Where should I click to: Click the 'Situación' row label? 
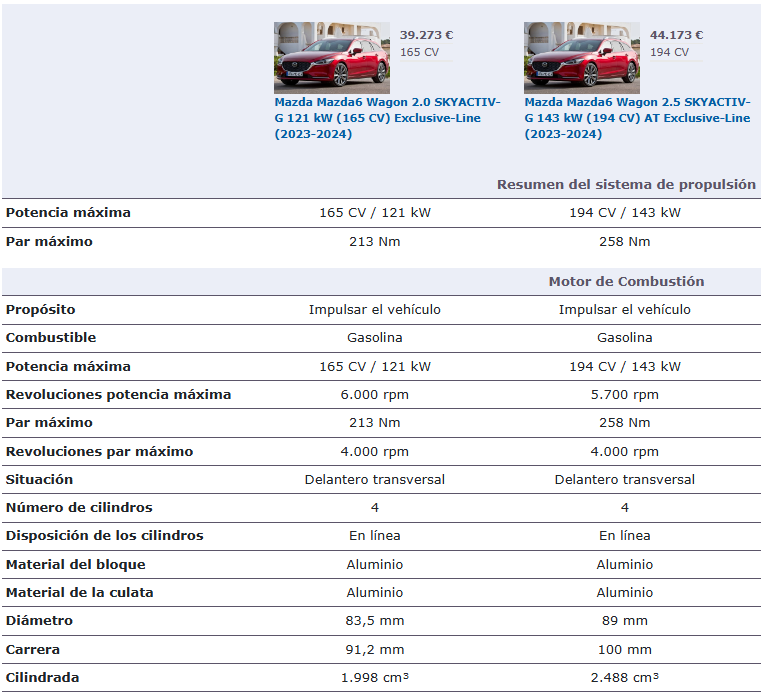pyautogui.click(x=39, y=480)
